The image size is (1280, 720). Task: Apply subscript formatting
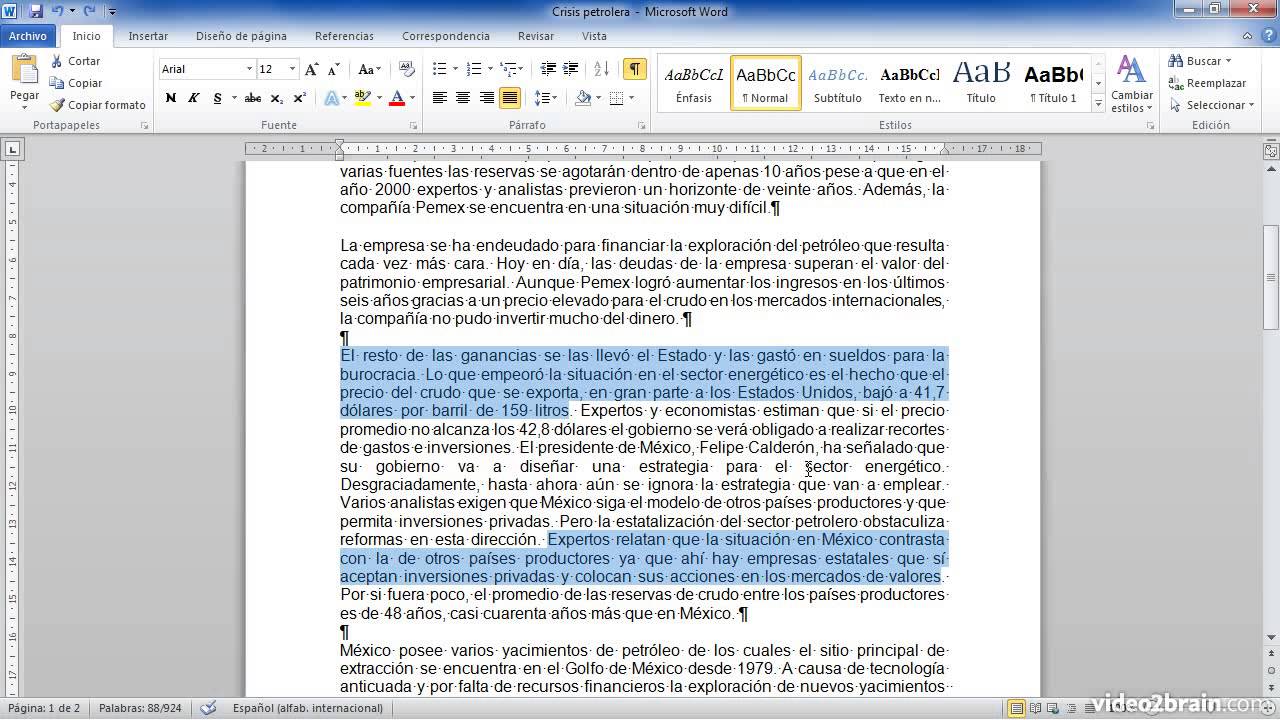(276, 98)
